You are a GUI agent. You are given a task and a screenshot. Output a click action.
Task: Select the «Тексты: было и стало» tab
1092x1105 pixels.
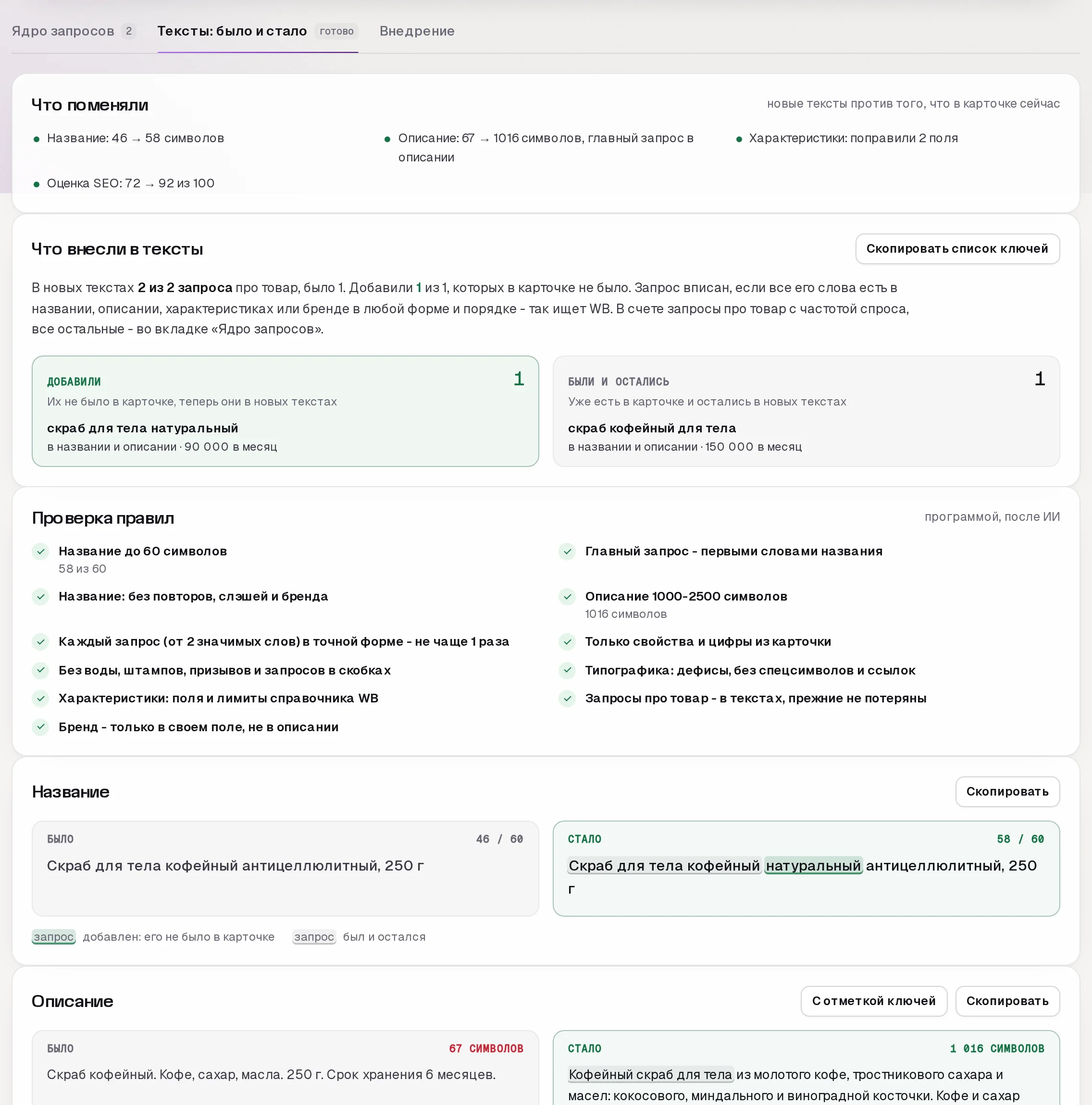[258, 31]
